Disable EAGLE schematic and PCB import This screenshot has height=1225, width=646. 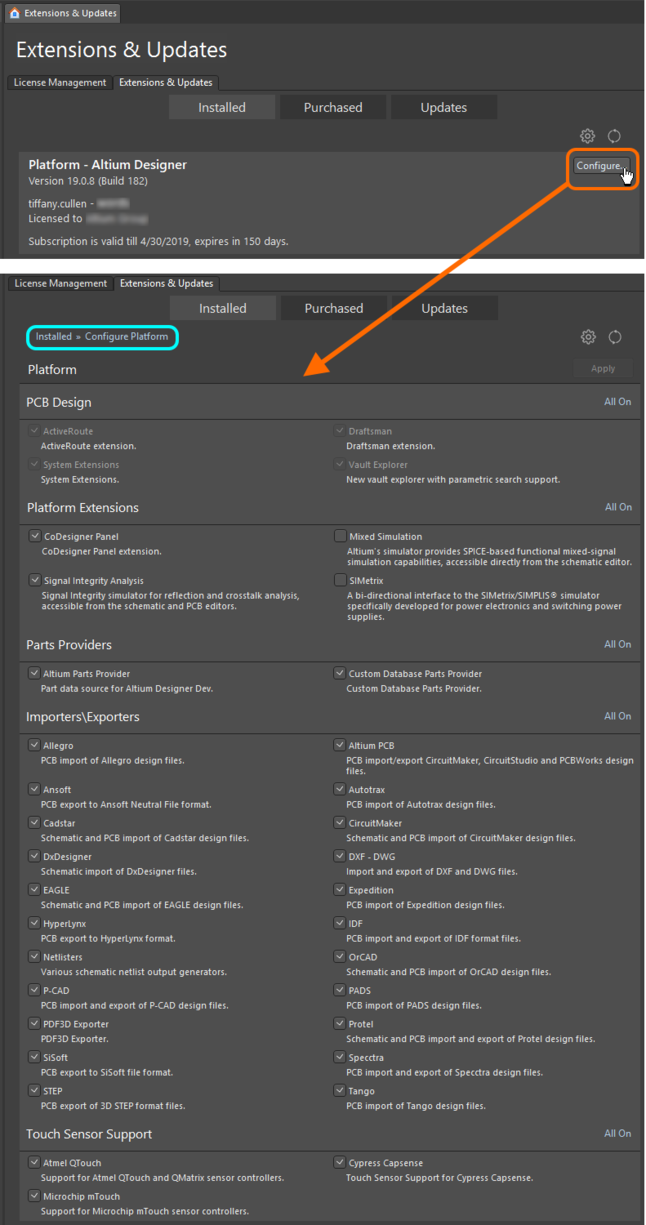(x=33, y=889)
